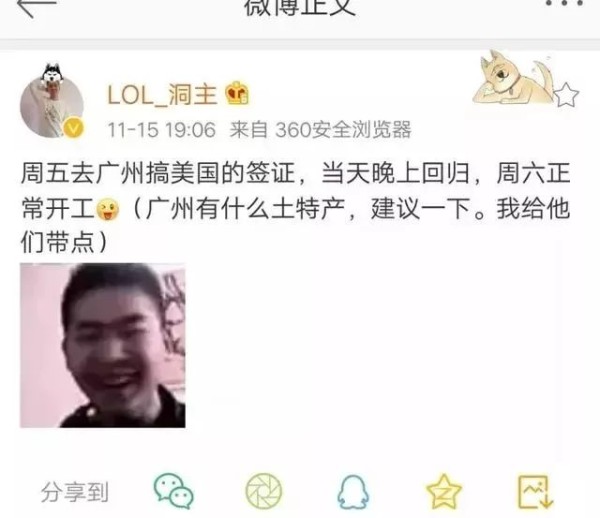
Task: Save the image with download icon
Action: click(x=536, y=492)
